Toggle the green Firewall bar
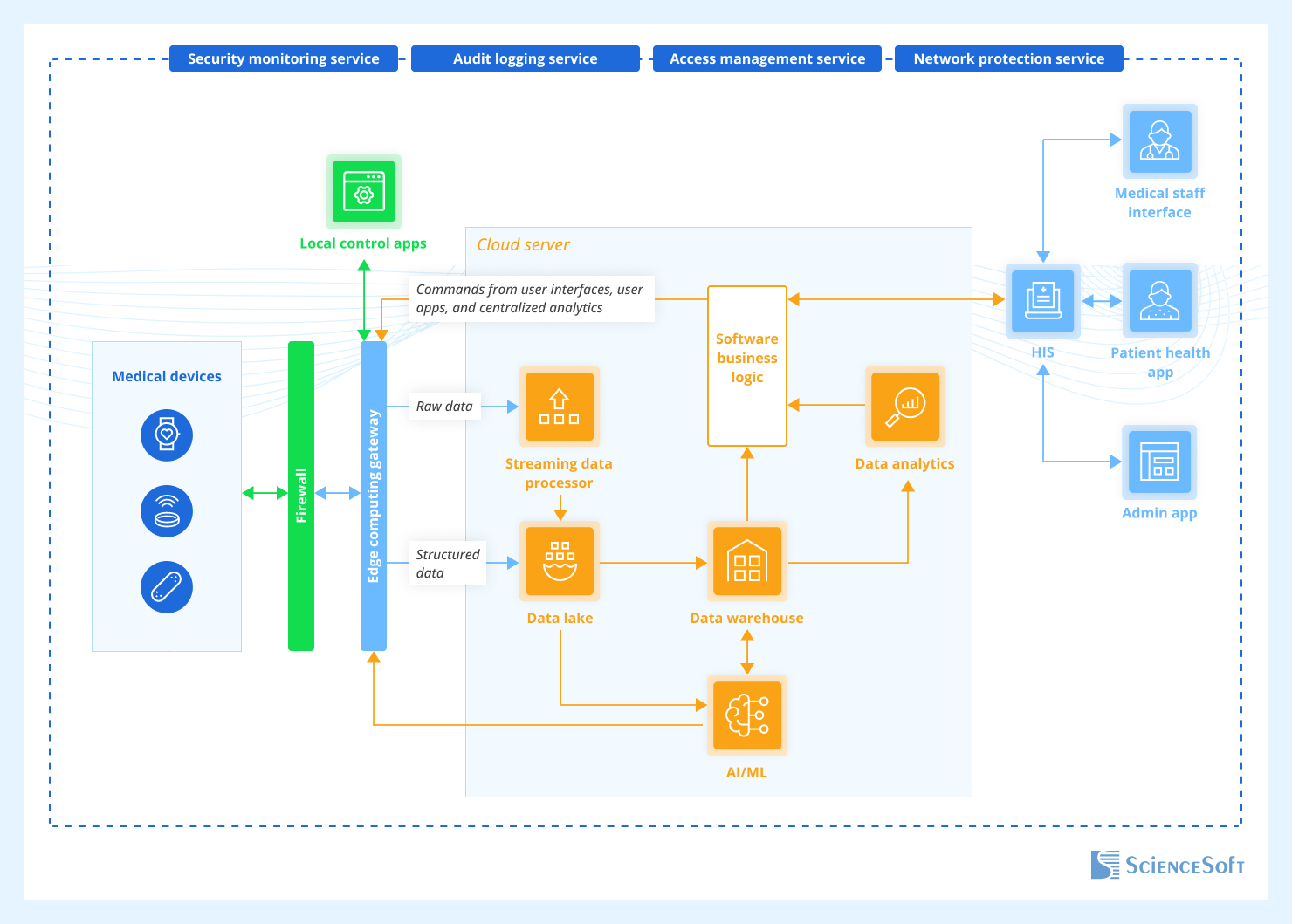The height and width of the screenshot is (924, 1292). pyautogui.click(x=301, y=496)
